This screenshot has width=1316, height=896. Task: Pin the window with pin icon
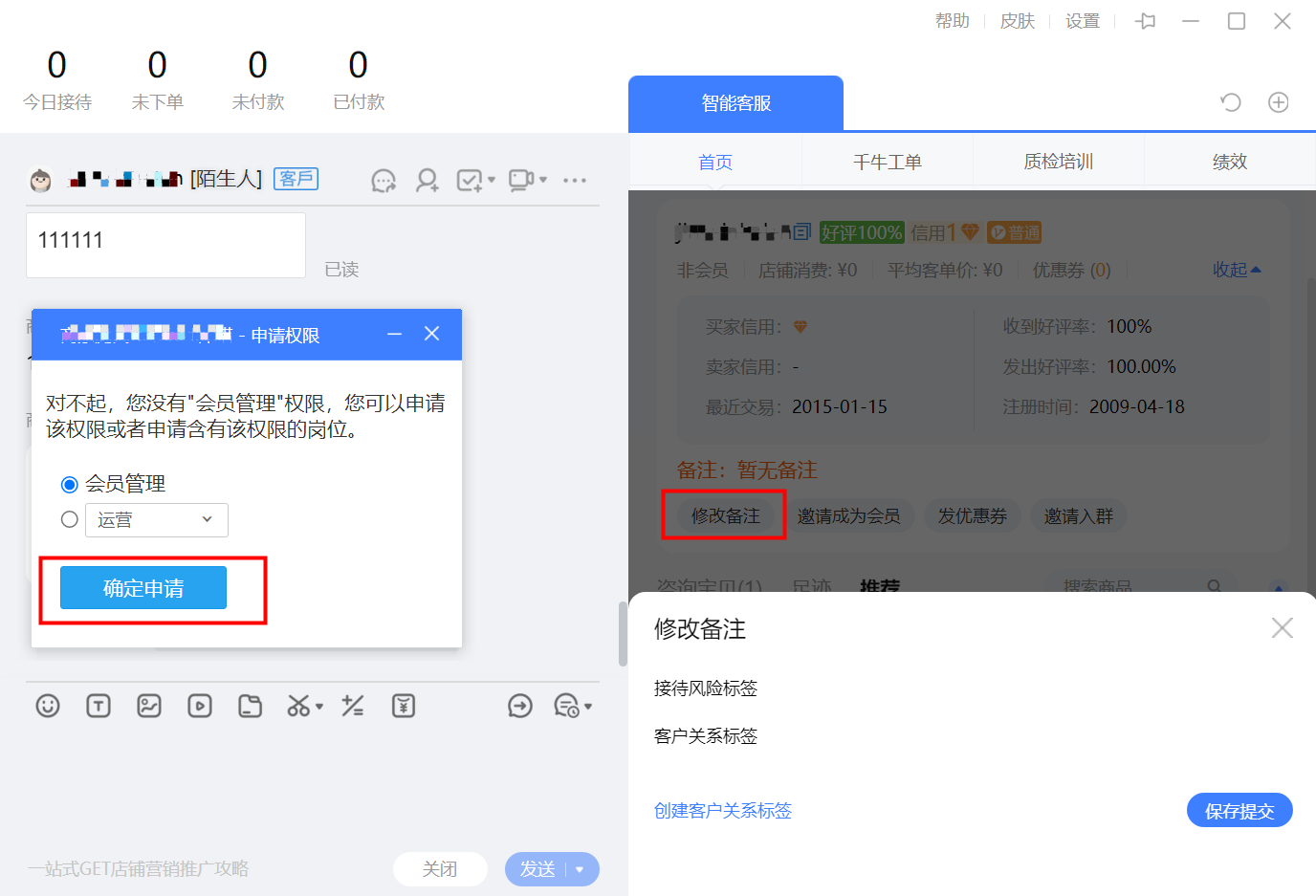(1145, 21)
